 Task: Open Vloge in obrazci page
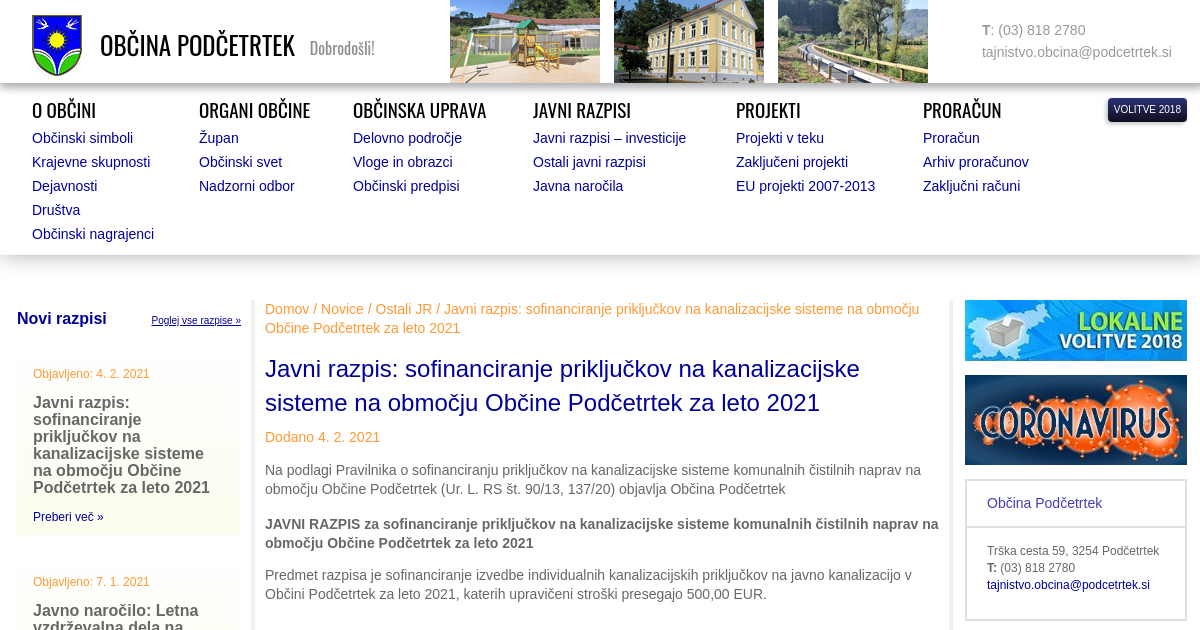[x=402, y=162]
